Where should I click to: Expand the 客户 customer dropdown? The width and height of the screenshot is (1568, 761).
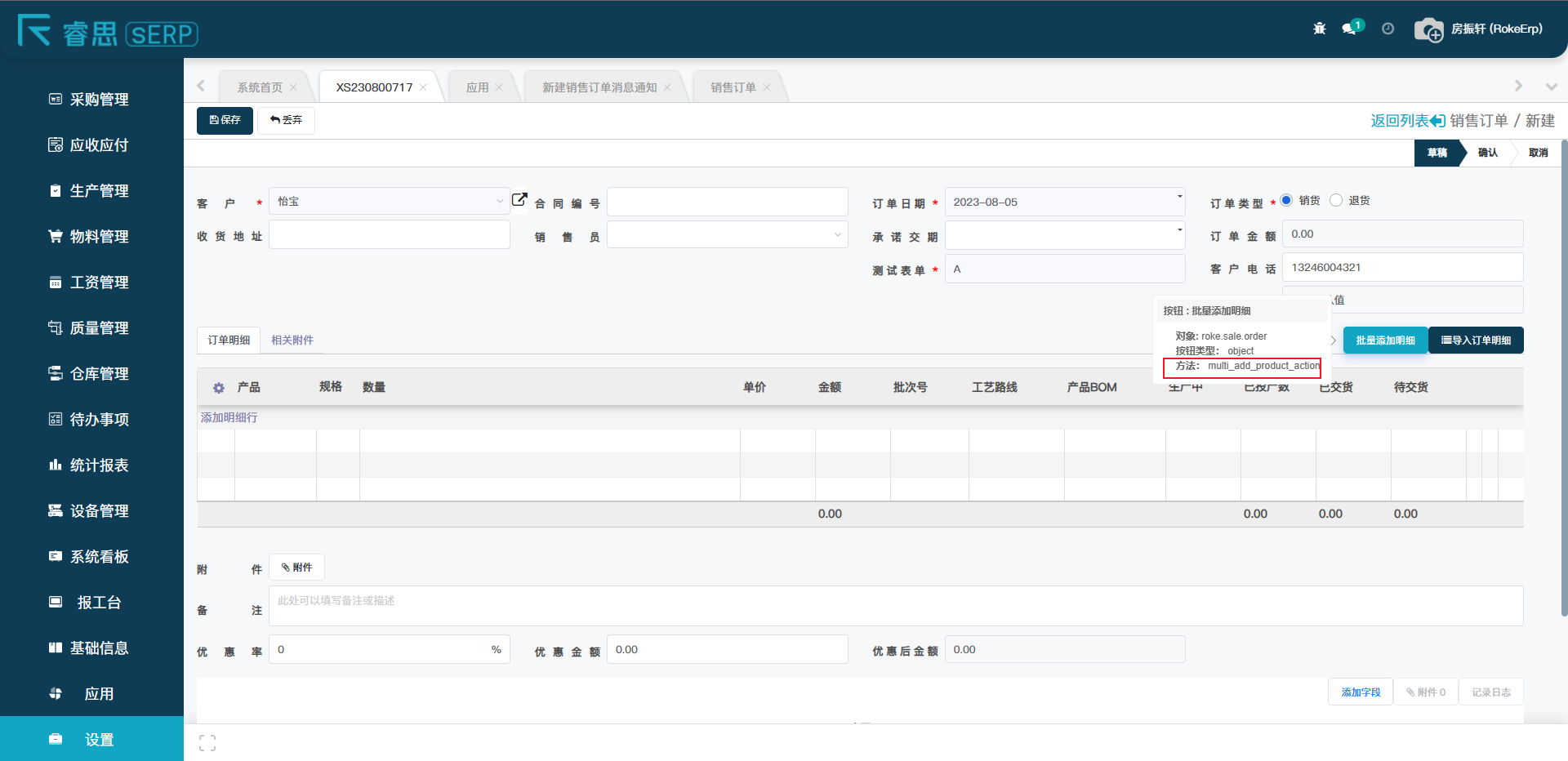click(500, 202)
